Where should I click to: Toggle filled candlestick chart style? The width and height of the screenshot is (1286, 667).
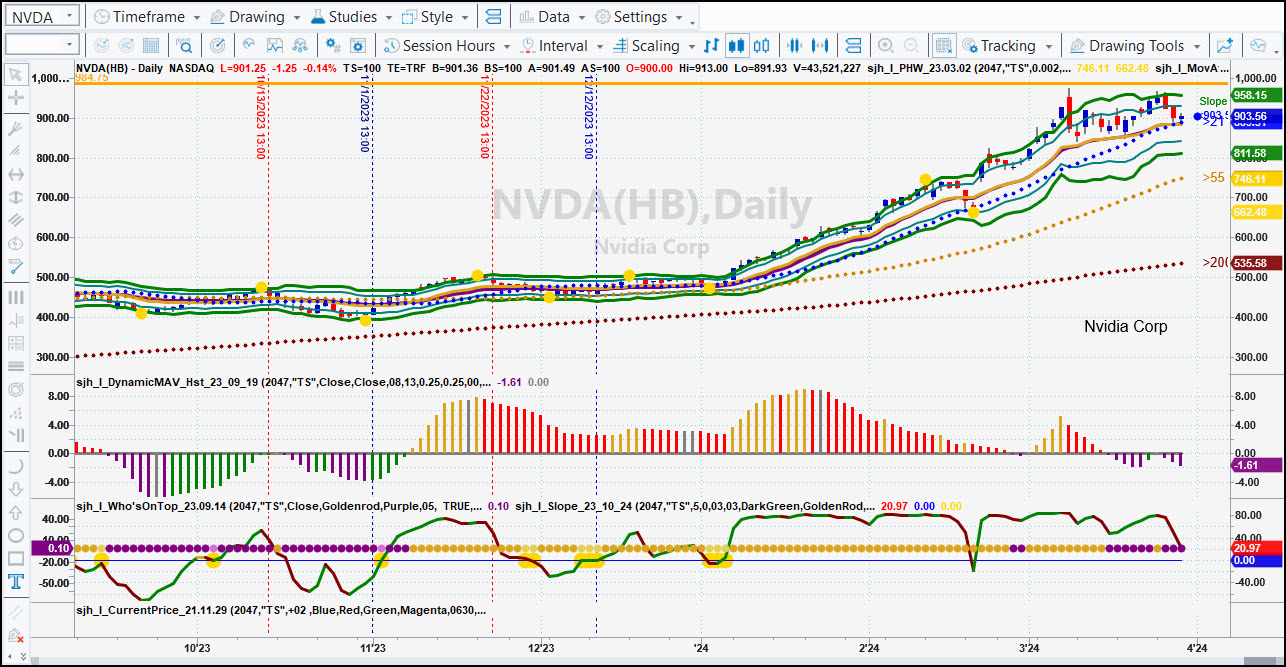click(737, 46)
